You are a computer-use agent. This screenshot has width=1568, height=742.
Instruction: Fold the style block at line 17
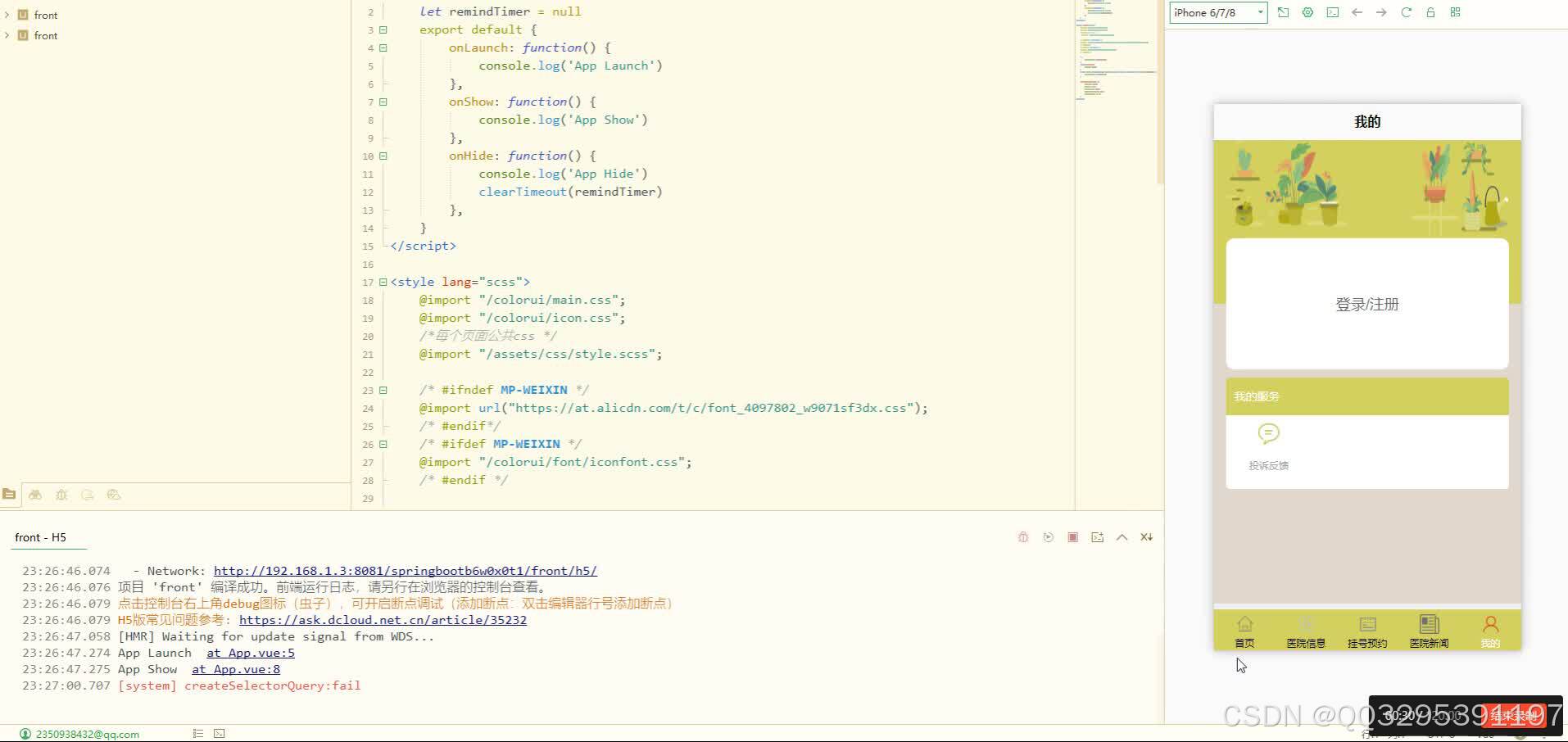click(383, 282)
